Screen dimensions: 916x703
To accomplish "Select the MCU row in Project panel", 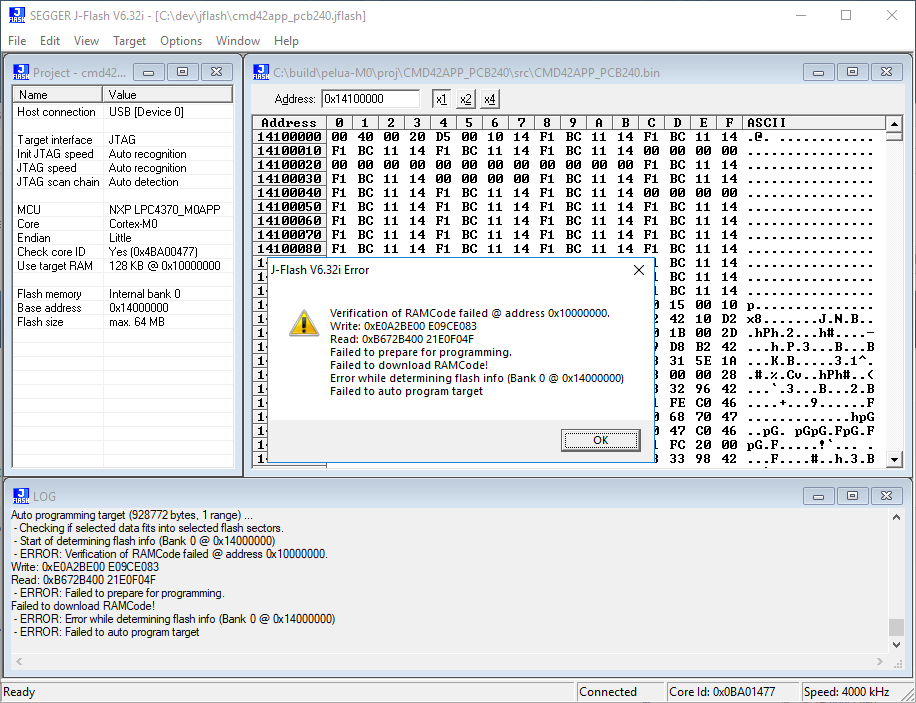I will [x=123, y=210].
